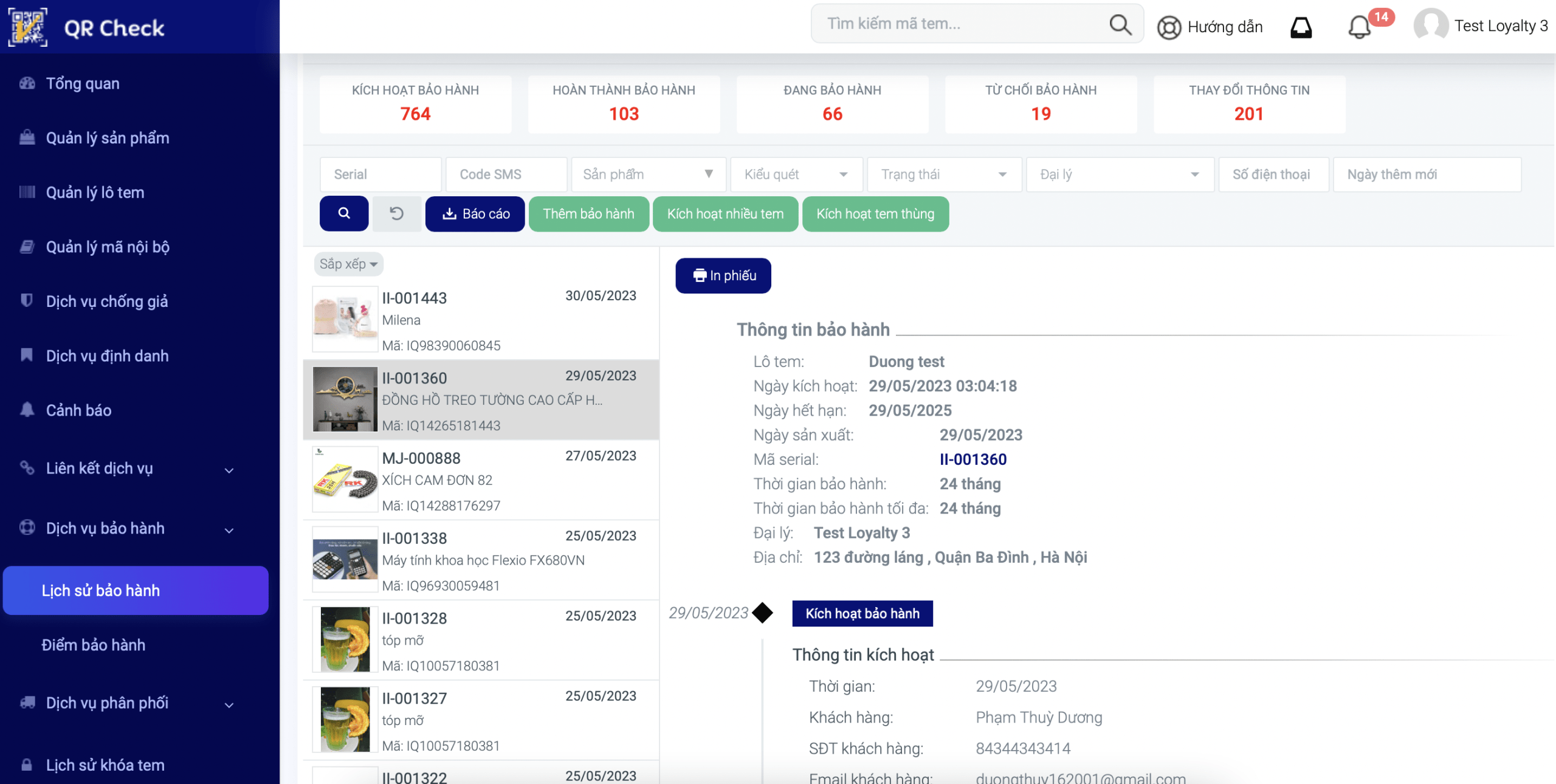Click the Số điện thoại input field
The image size is (1556, 784).
1273,174
